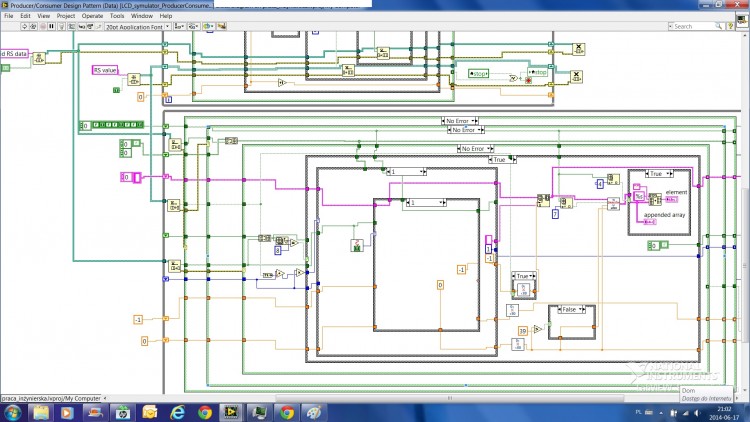Open Chrome from the Windows taskbar

(x=205, y=412)
